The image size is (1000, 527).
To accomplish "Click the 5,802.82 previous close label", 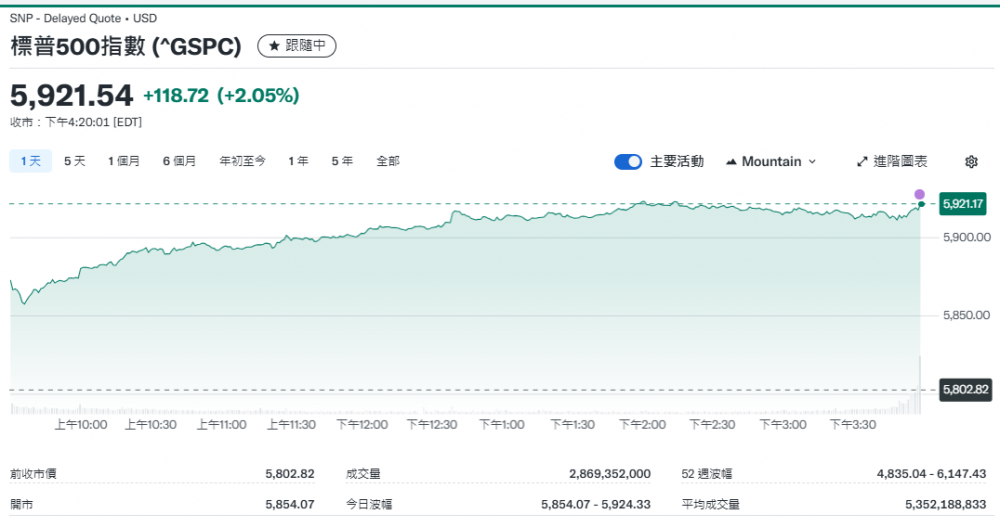I will point(964,390).
